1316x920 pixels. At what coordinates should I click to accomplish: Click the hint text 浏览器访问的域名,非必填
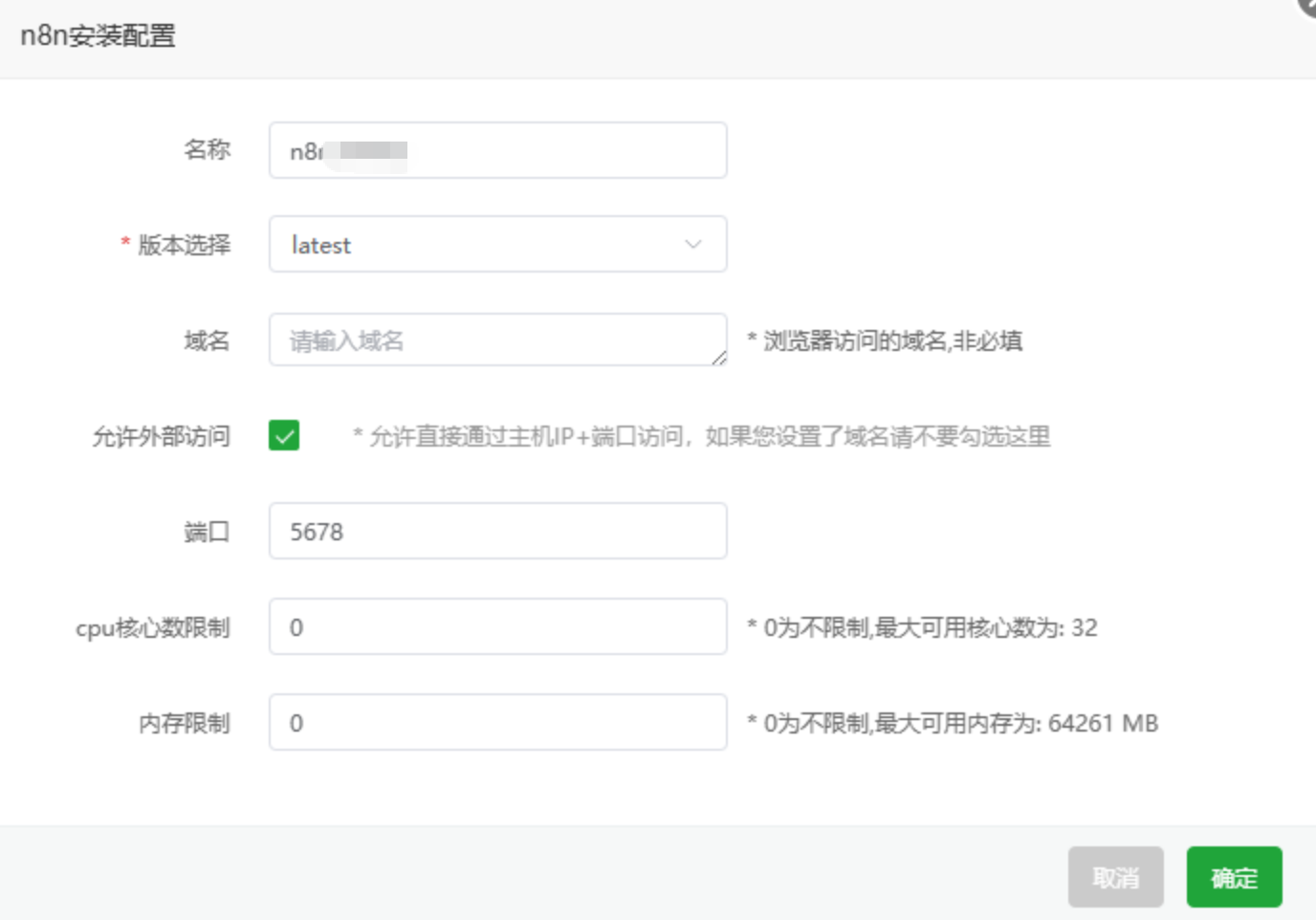click(x=885, y=340)
